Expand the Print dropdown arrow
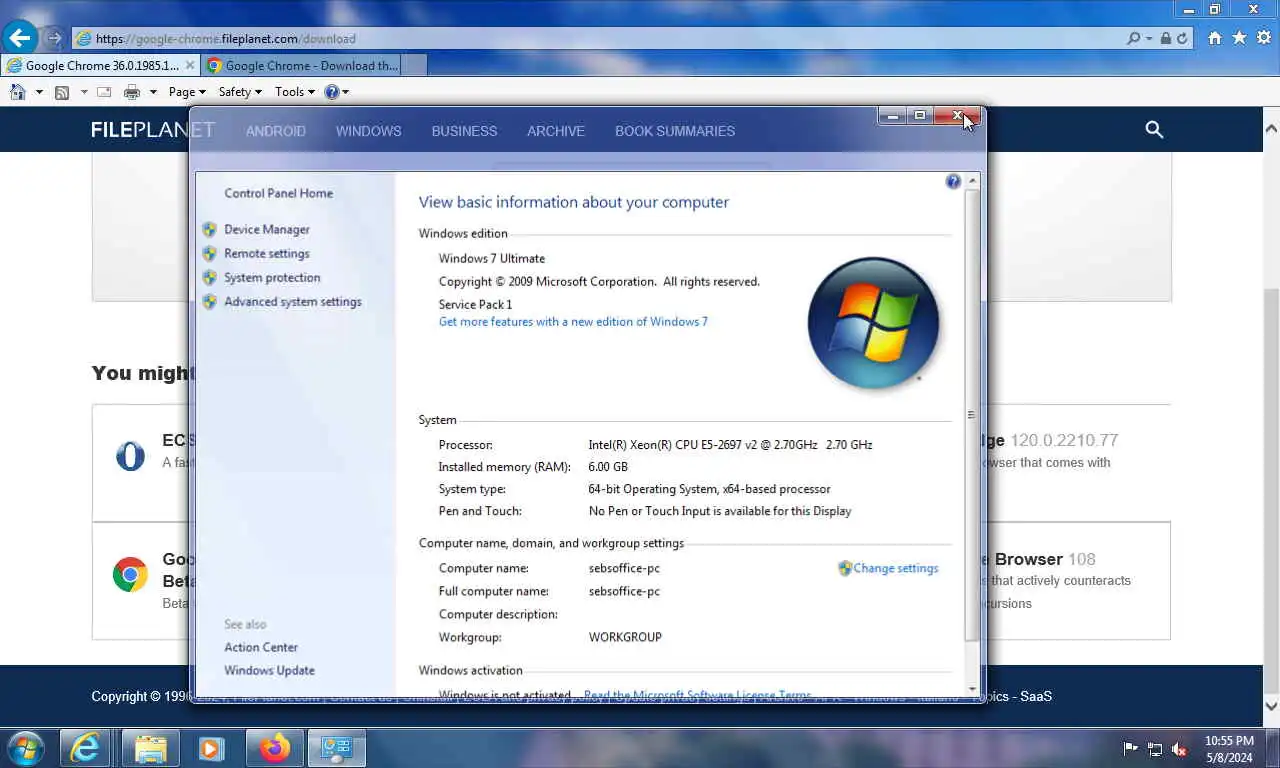Screen dimensions: 1280x768 click(153, 92)
